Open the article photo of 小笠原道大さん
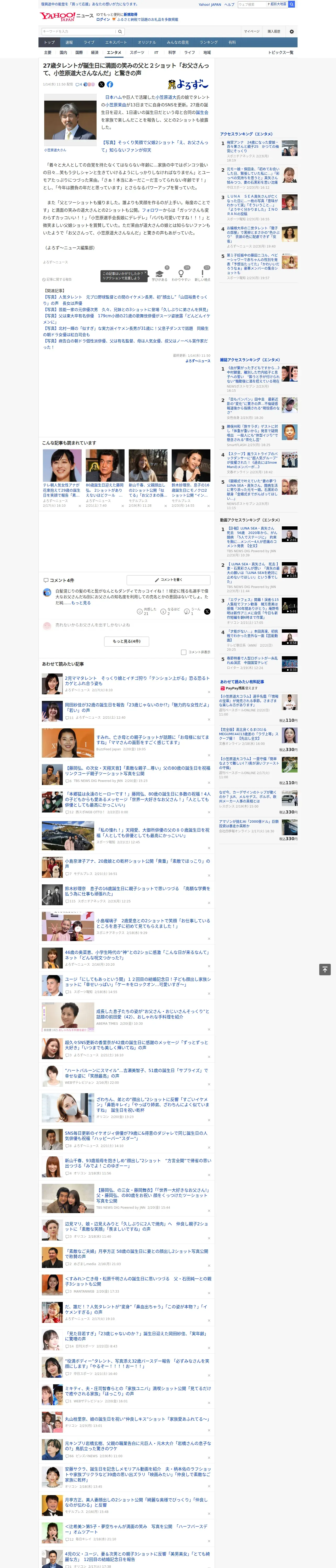 pos(70,120)
